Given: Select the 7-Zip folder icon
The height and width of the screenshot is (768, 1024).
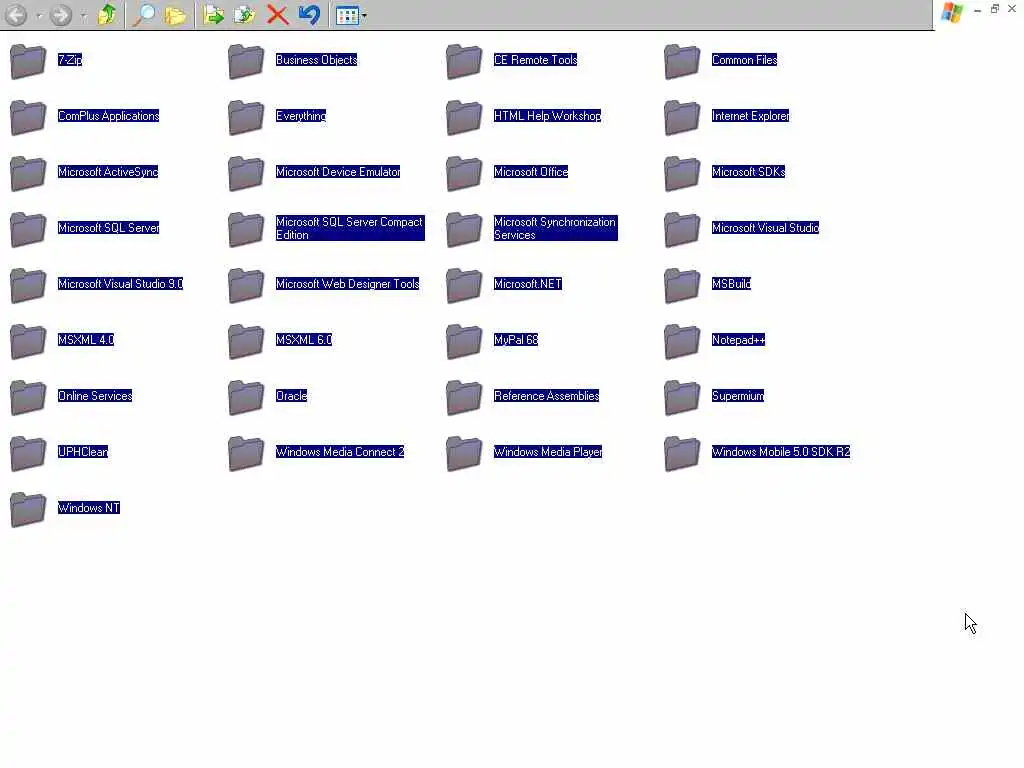Looking at the screenshot, I should tap(28, 61).
